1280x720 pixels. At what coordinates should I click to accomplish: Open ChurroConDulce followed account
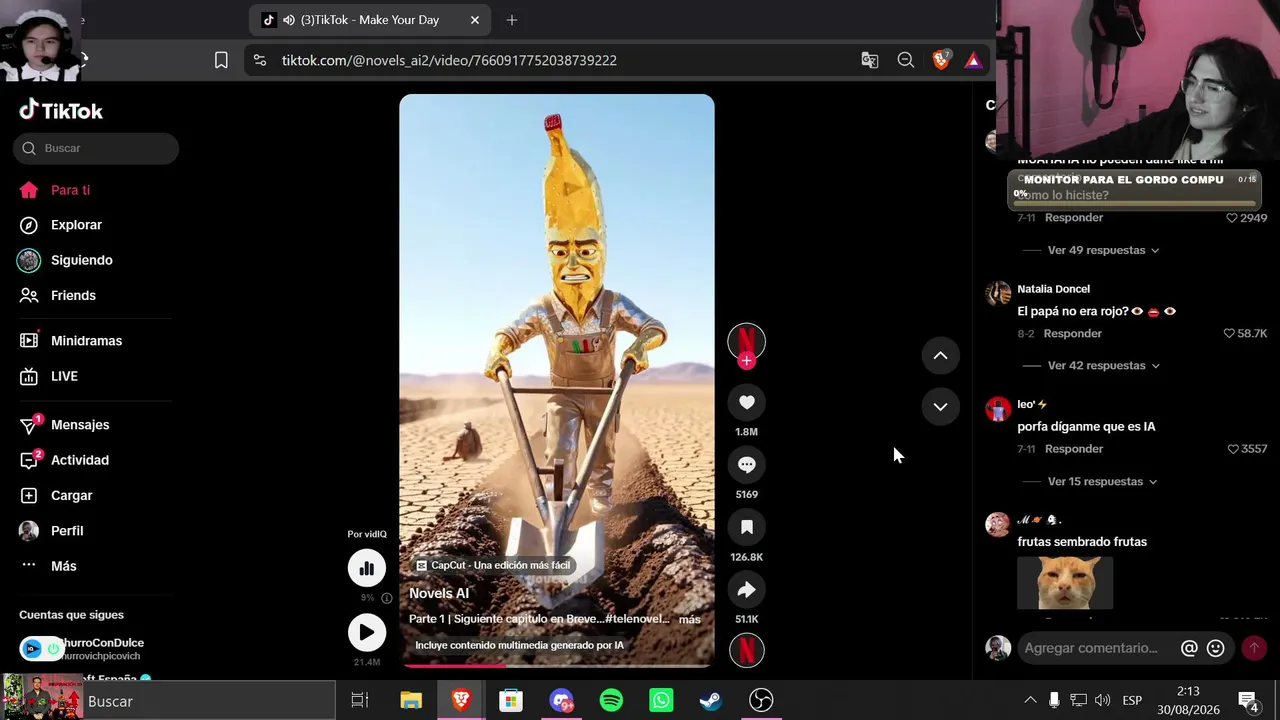click(94, 649)
